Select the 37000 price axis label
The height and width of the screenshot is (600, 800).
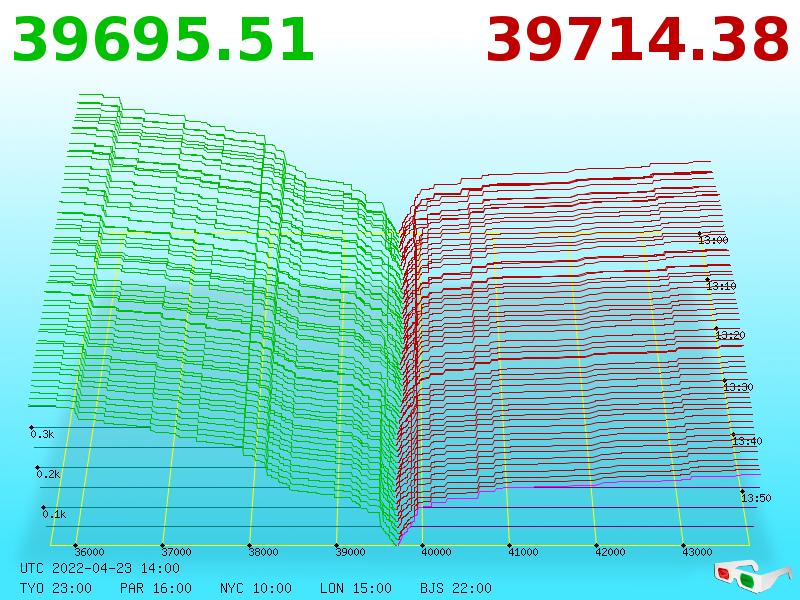pyautogui.click(x=176, y=552)
